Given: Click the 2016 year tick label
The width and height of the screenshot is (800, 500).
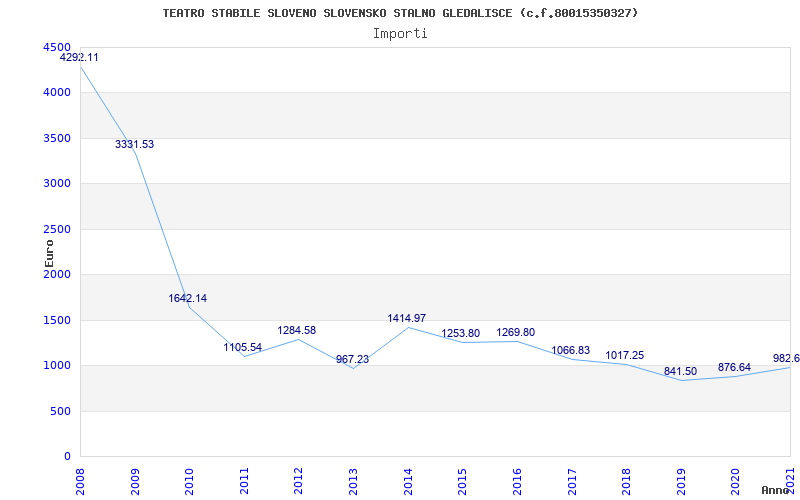Looking at the screenshot, I should click(517, 481).
